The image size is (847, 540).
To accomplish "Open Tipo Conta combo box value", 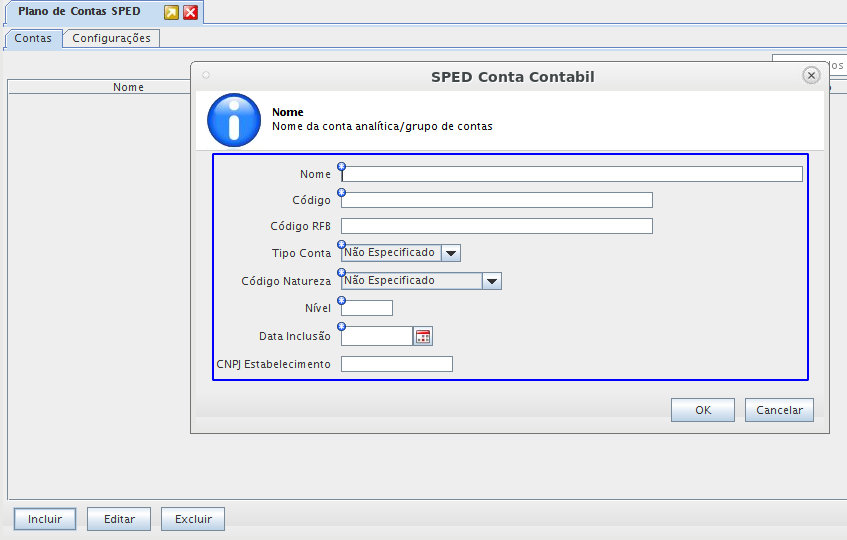I will tap(391, 253).
